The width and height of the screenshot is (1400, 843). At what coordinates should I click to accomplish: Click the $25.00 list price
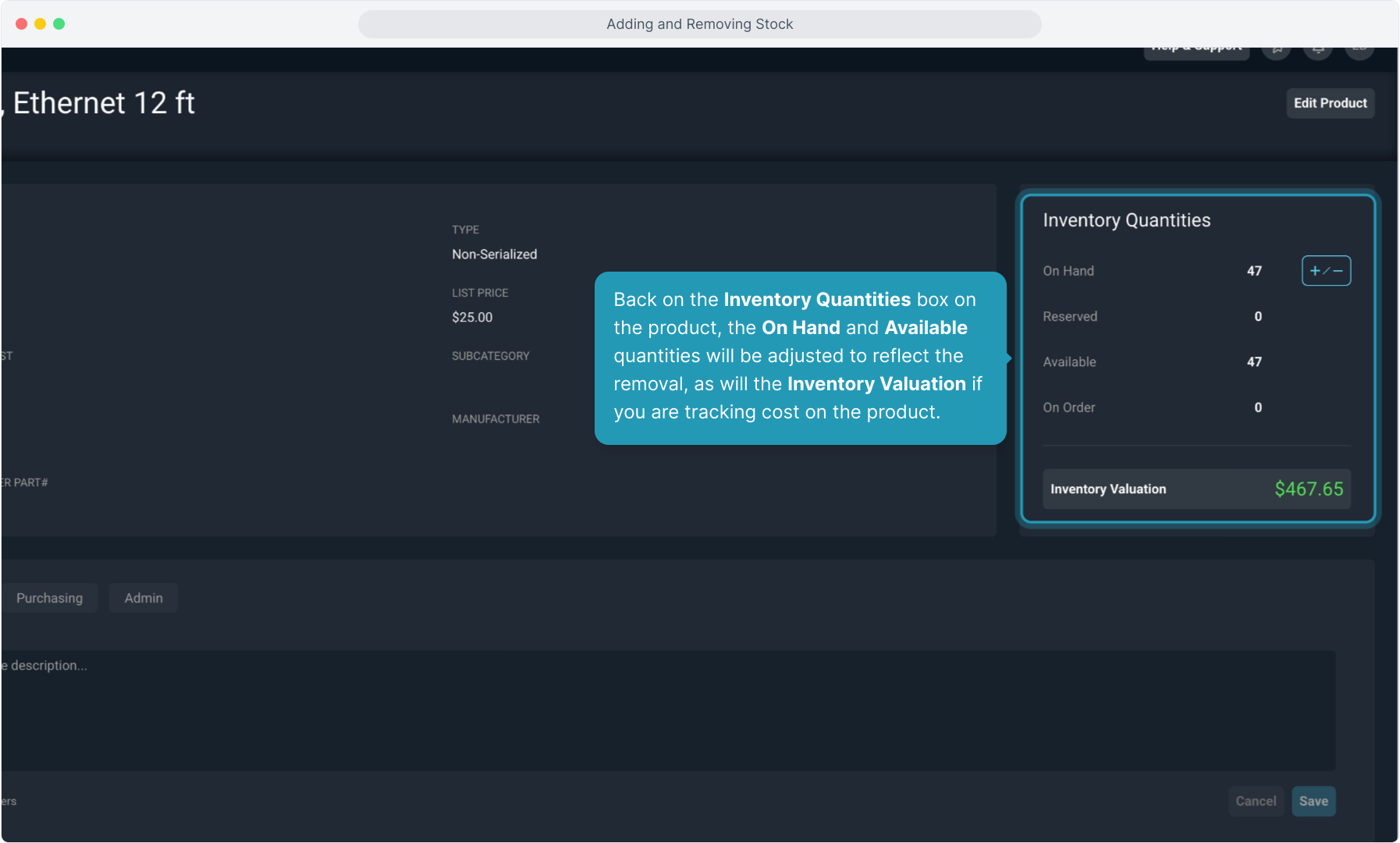click(x=472, y=318)
